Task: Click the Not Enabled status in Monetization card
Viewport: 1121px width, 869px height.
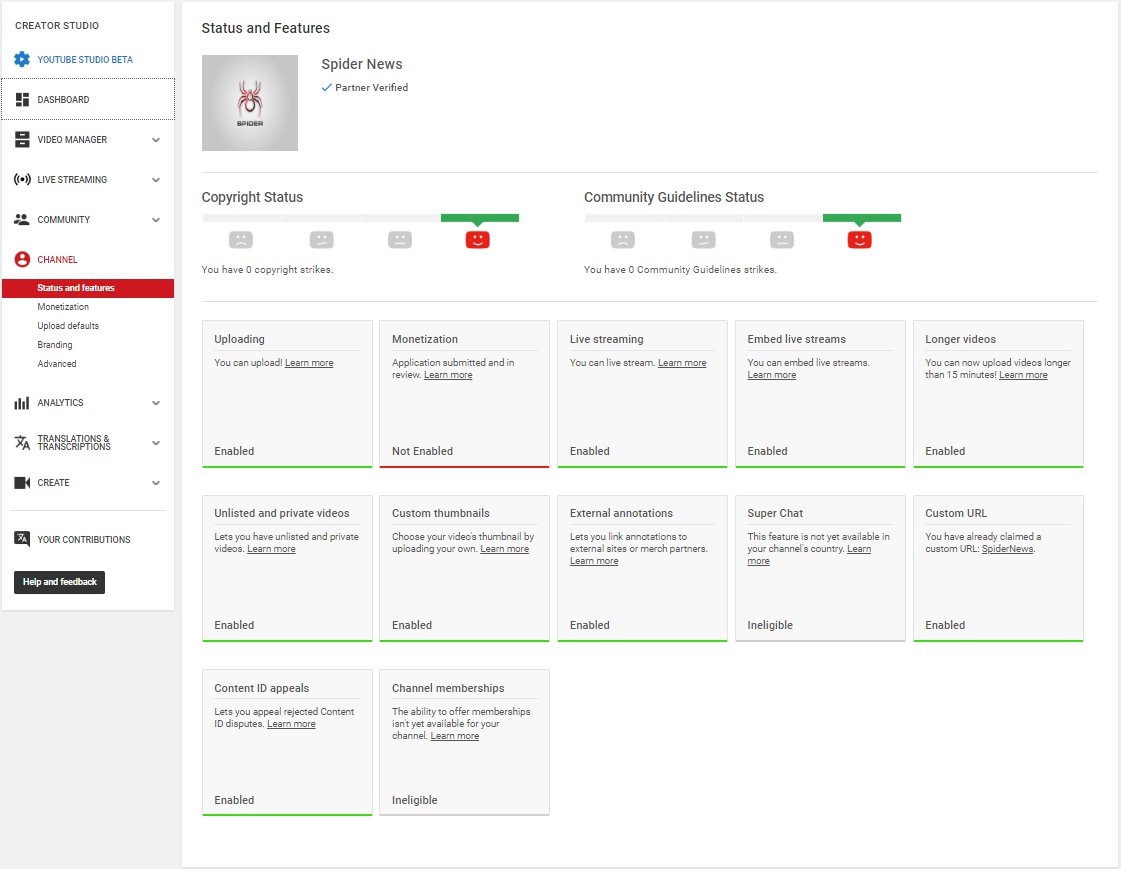Action: pos(423,451)
